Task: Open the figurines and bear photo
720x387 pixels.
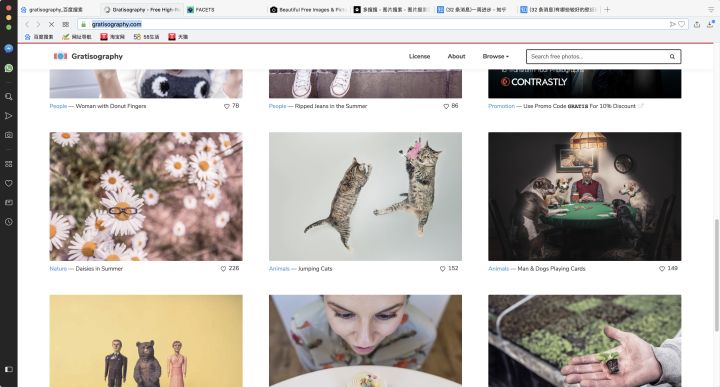Action: coord(146,341)
